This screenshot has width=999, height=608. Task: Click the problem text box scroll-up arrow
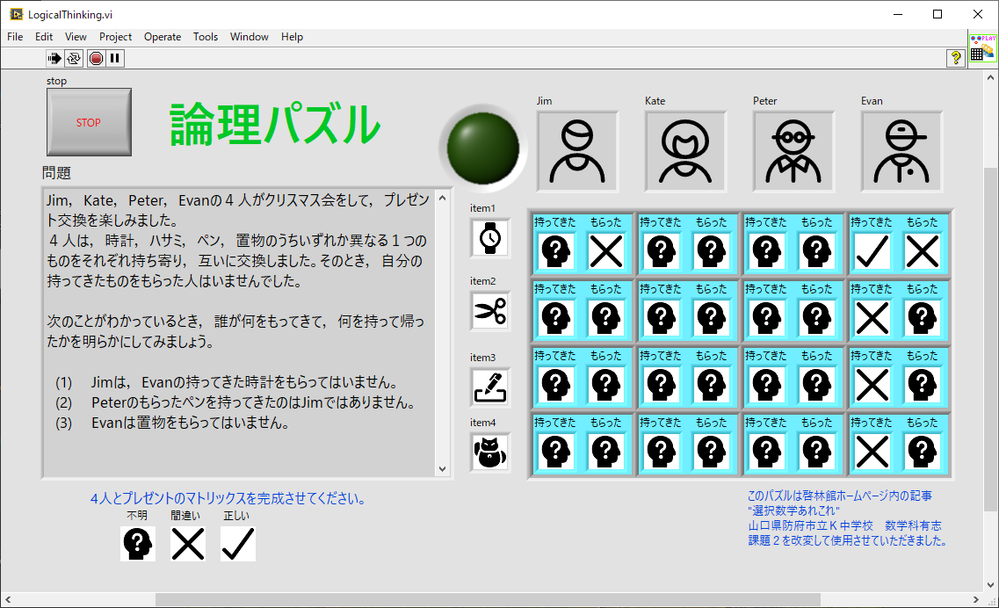tap(442, 198)
